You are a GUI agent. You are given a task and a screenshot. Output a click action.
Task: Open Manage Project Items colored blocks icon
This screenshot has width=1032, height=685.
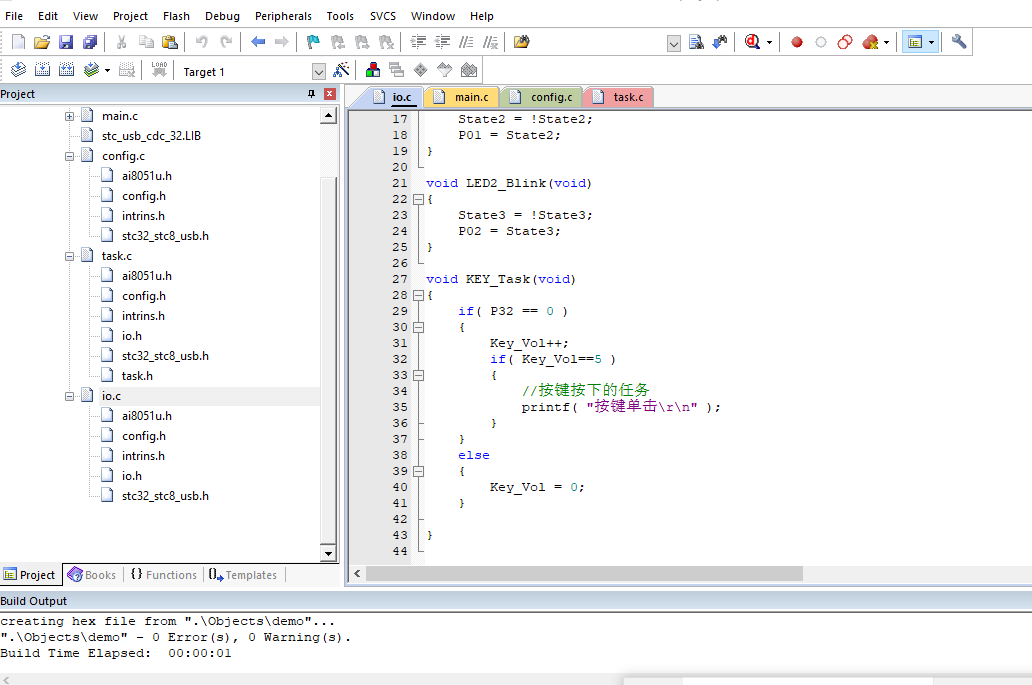[x=372, y=70]
